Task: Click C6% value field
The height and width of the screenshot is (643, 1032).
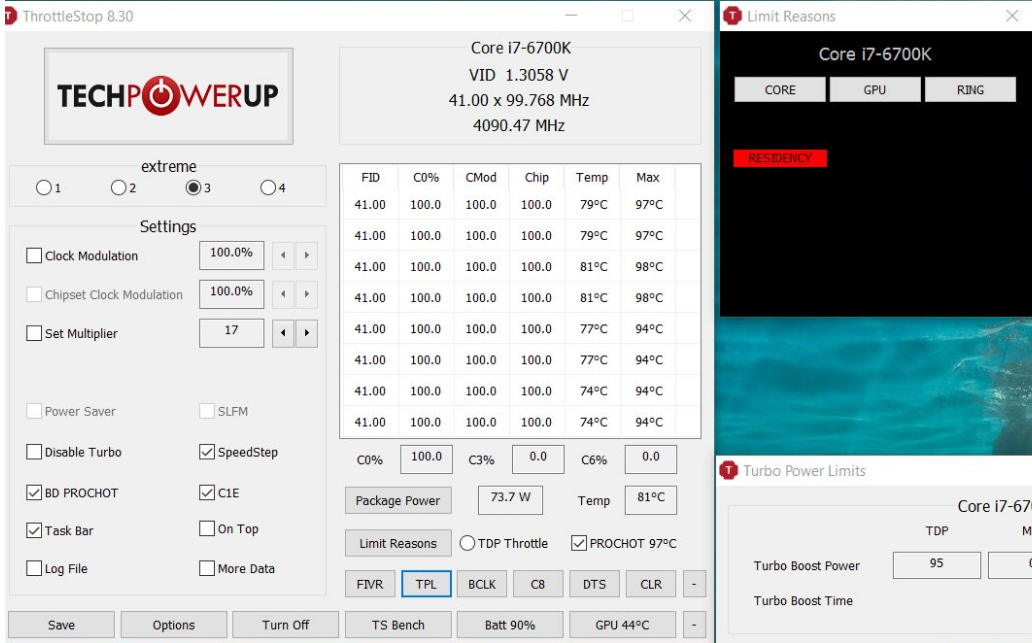Action: [x=650, y=459]
